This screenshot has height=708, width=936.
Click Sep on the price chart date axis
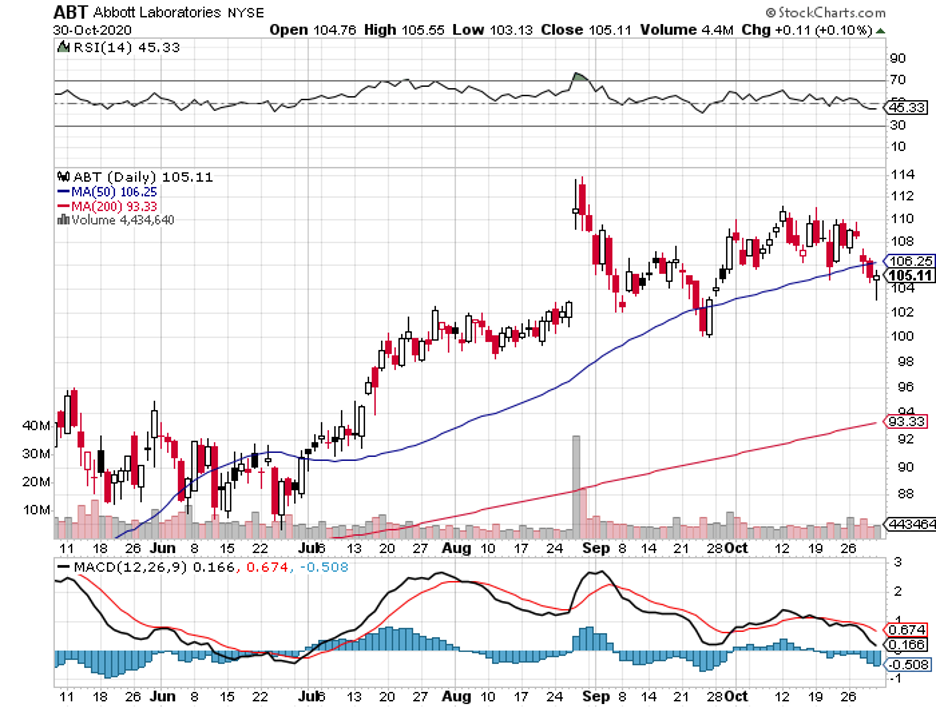[x=596, y=548]
